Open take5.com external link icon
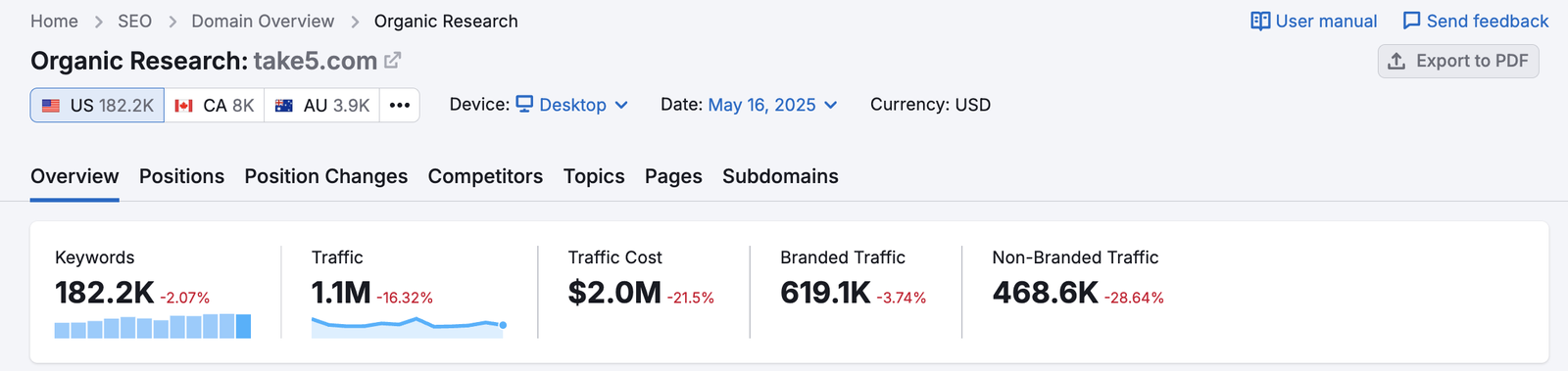This screenshot has height=371, width=1568. click(x=392, y=60)
